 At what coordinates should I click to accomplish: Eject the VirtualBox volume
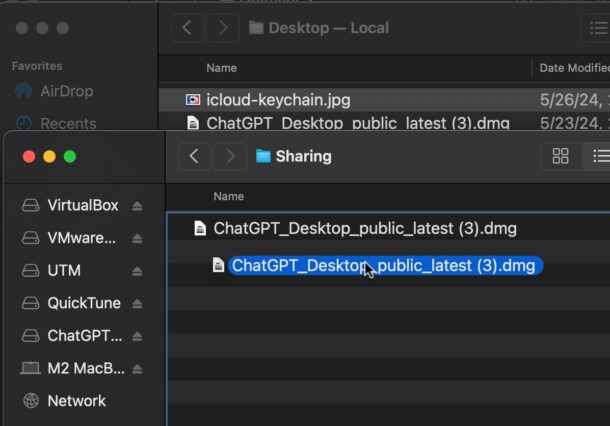137,206
